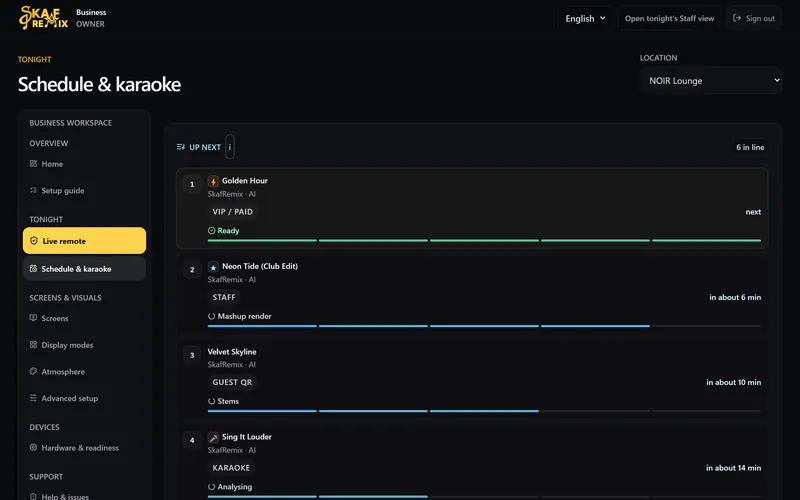This screenshot has height=500, width=800.
Task: Click the Up Next queue list icon
Action: tap(181, 147)
